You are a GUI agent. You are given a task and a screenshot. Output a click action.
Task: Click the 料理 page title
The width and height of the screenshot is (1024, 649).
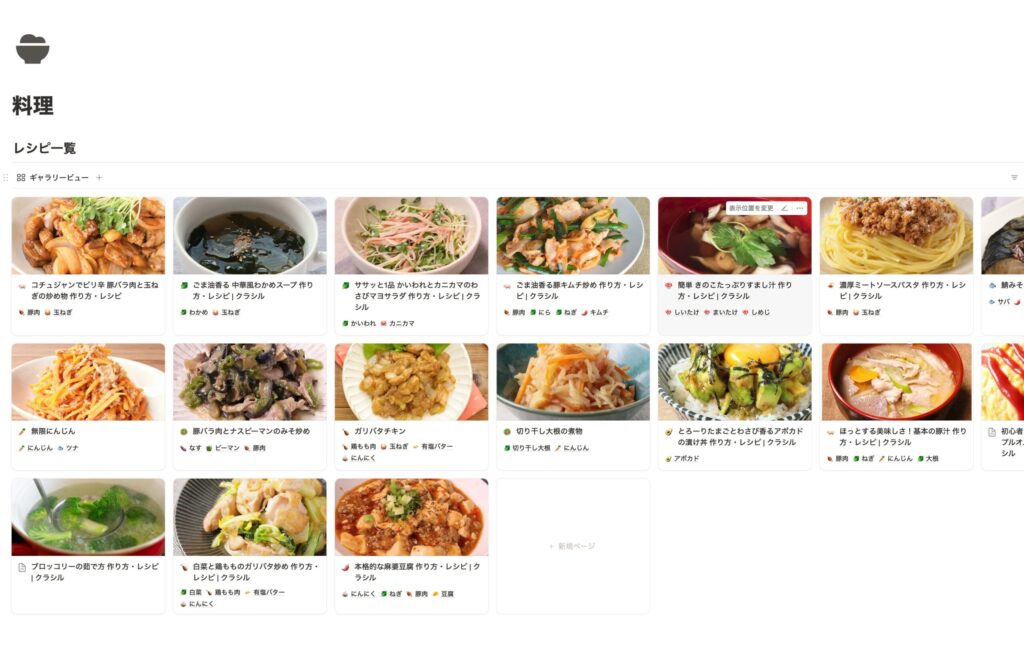[33, 106]
